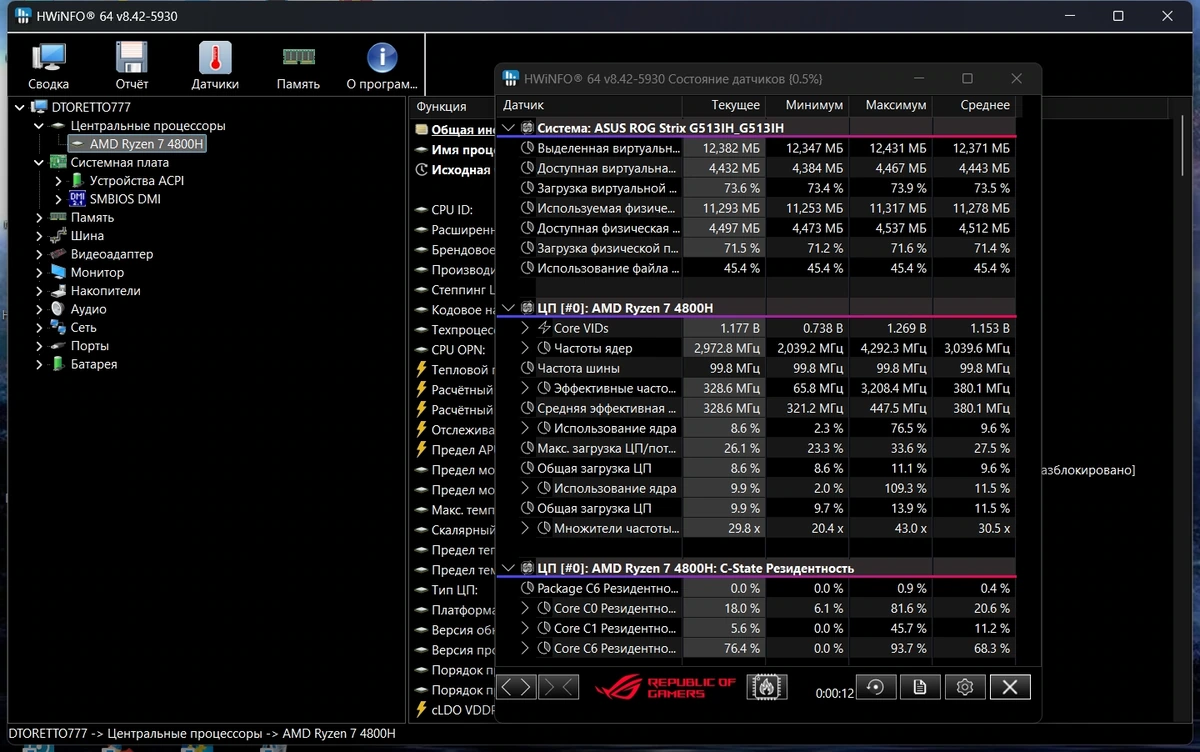Image resolution: width=1200 pixels, height=752 pixels.
Task: Expand the Батарея tree node
Action: pyautogui.click(x=39, y=364)
